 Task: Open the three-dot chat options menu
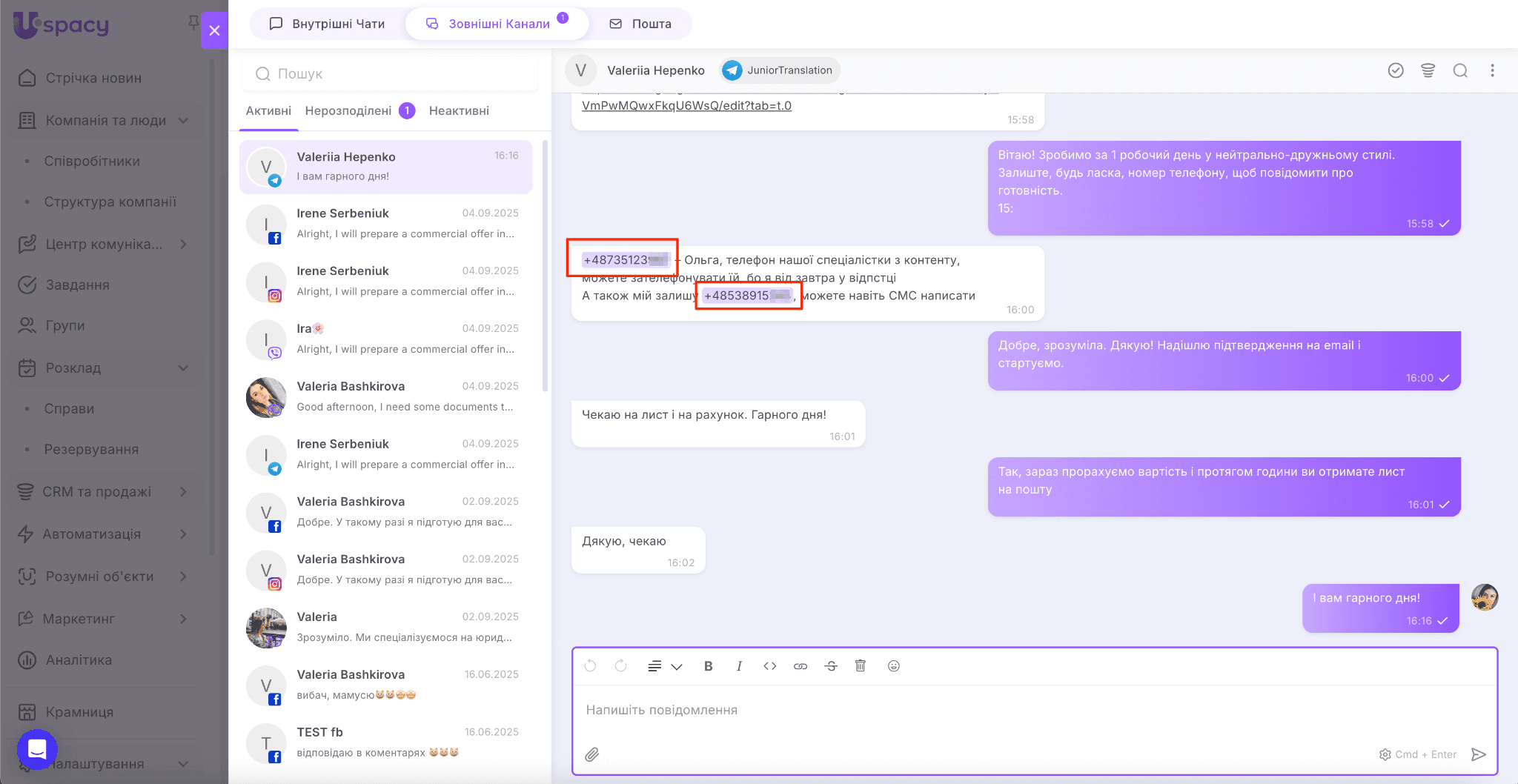pyautogui.click(x=1493, y=70)
